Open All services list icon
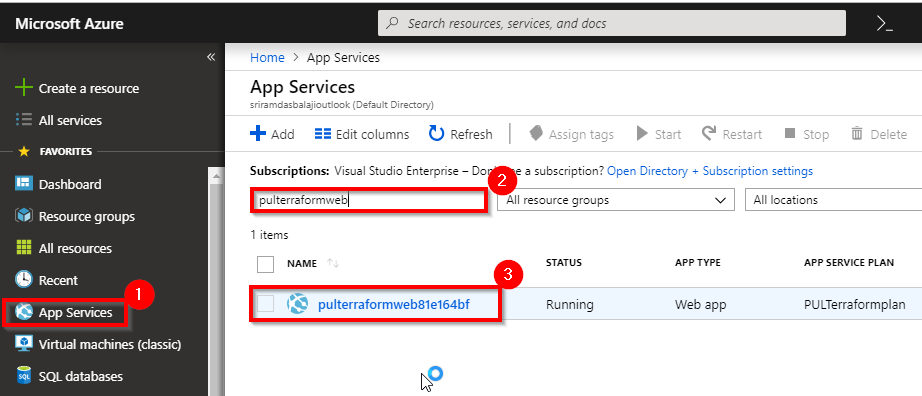The width and height of the screenshot is (922, 396). point(24,120)
